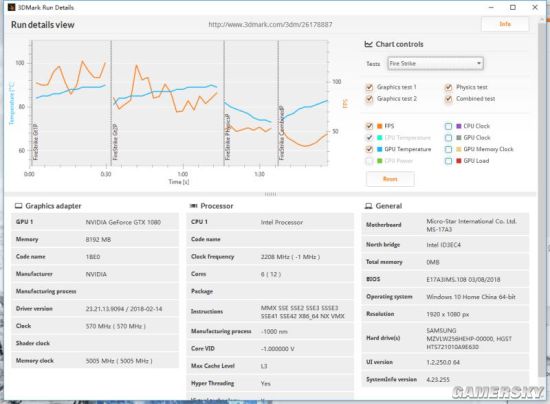This screenshot has height=404, width=550.
Task: Enable the GPU Clock checkbox
Action: [x=448, y=137]
